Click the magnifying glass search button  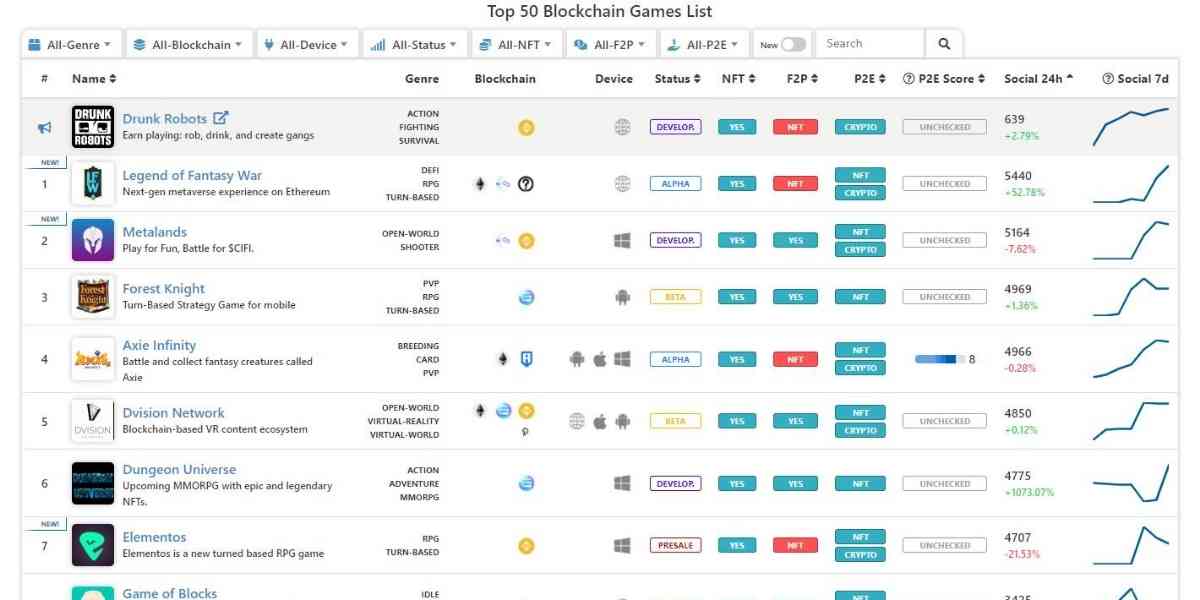(x=944, y=44)
